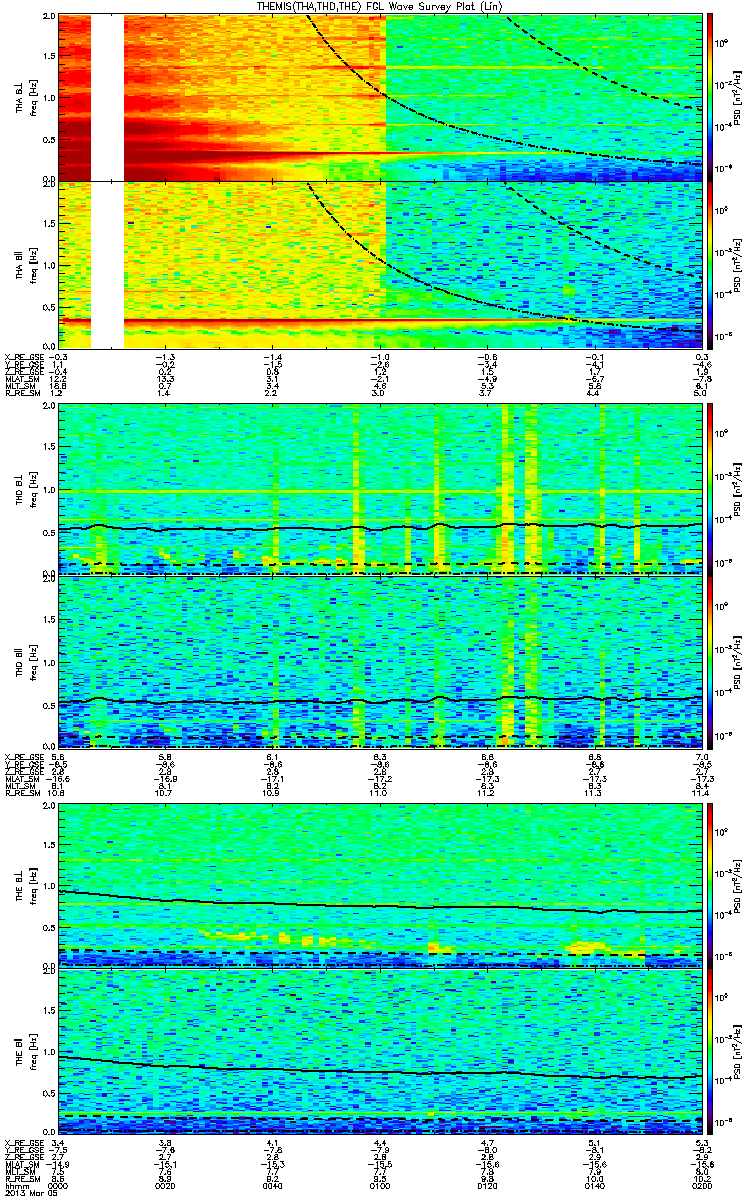The image size is (750, 1200).
Task: Click the '0100' time label on the hhmm axis
Action: click(380, 1185)
